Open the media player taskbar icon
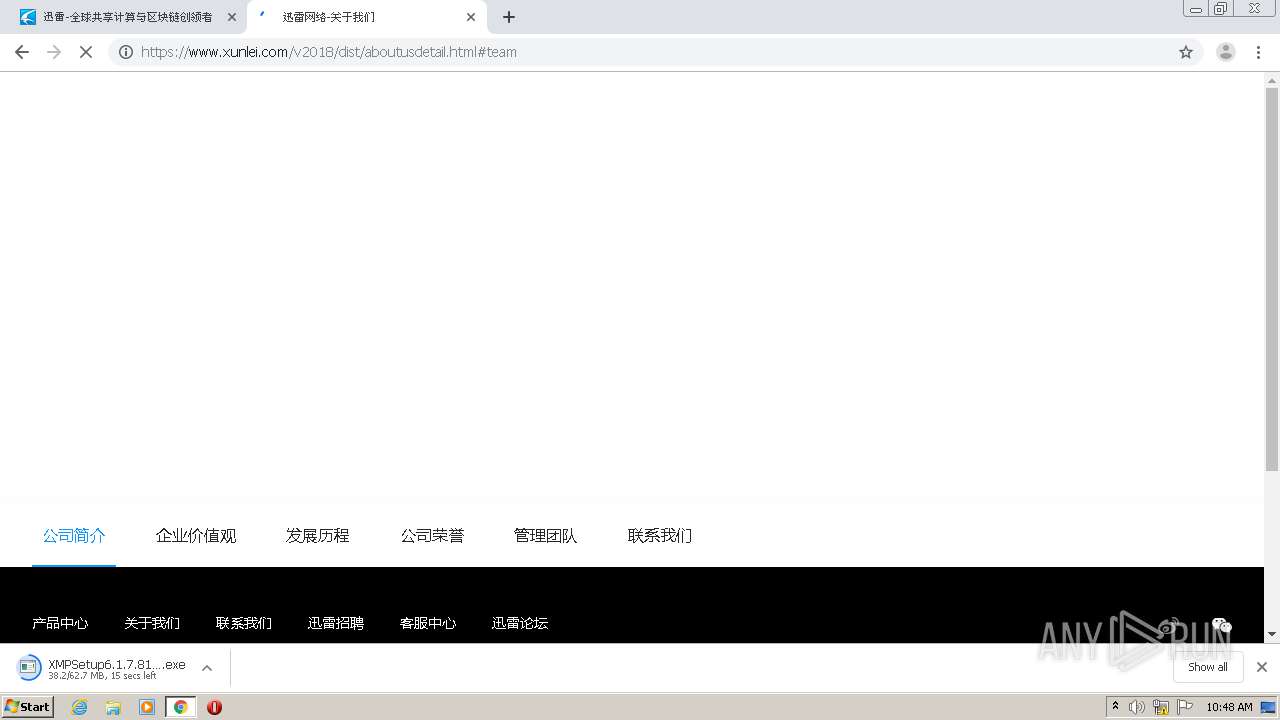Viewport: 1280px width, 720px height. pyautogui.click(x=147, y=707)
